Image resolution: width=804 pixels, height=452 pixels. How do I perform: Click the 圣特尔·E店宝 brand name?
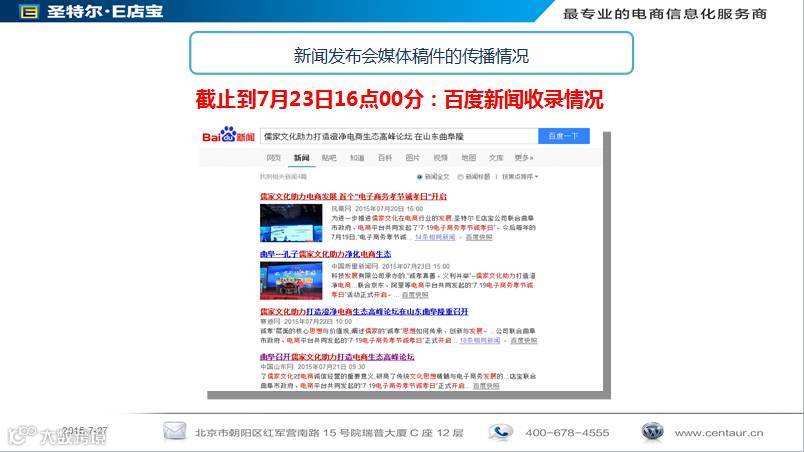pyautogui.click(x=105, y=11)
